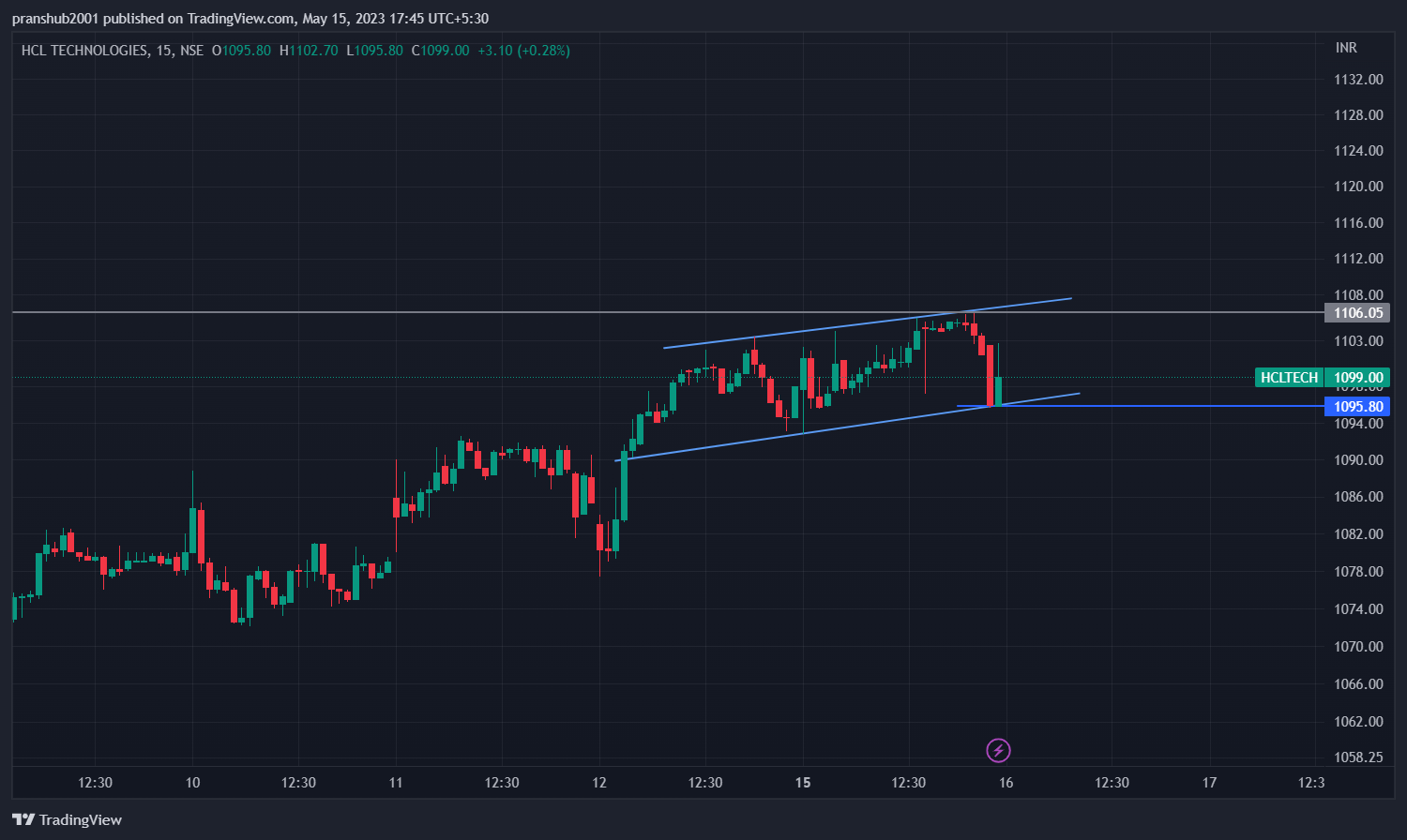Select the upper blue channel trendline
The image size is (1407, 840).
coord(868,323)
